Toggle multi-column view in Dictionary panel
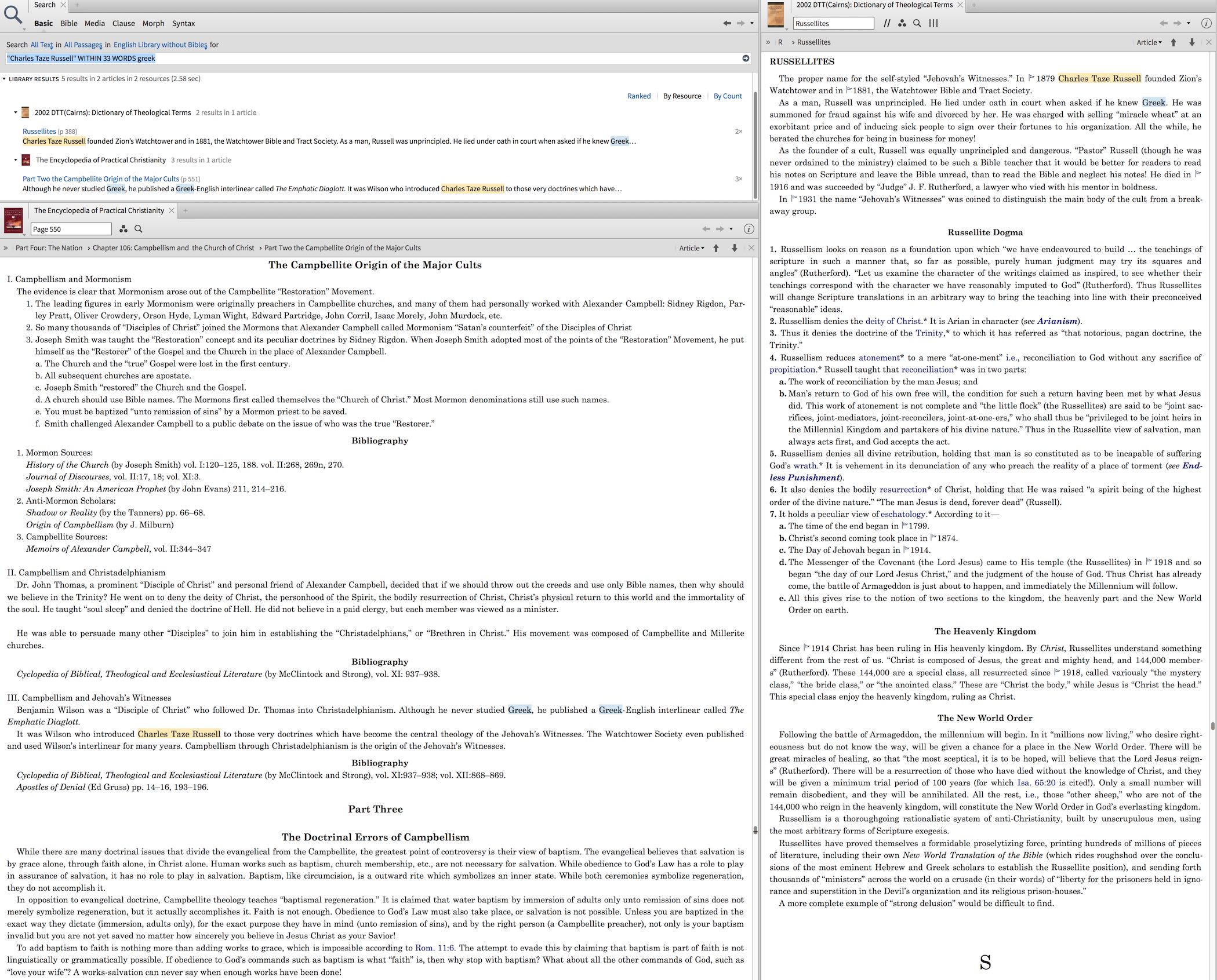The width and height of the screenshot is (1217, 980). pos(933,23)
